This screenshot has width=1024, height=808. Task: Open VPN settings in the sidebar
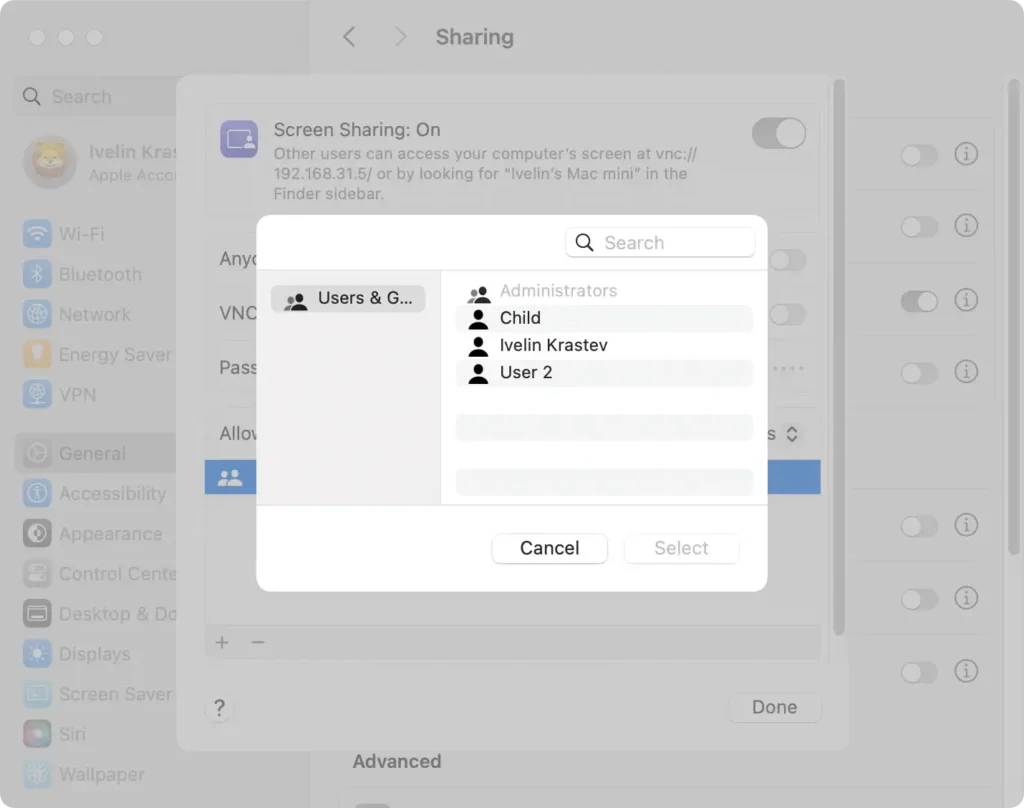click(75, 394)
